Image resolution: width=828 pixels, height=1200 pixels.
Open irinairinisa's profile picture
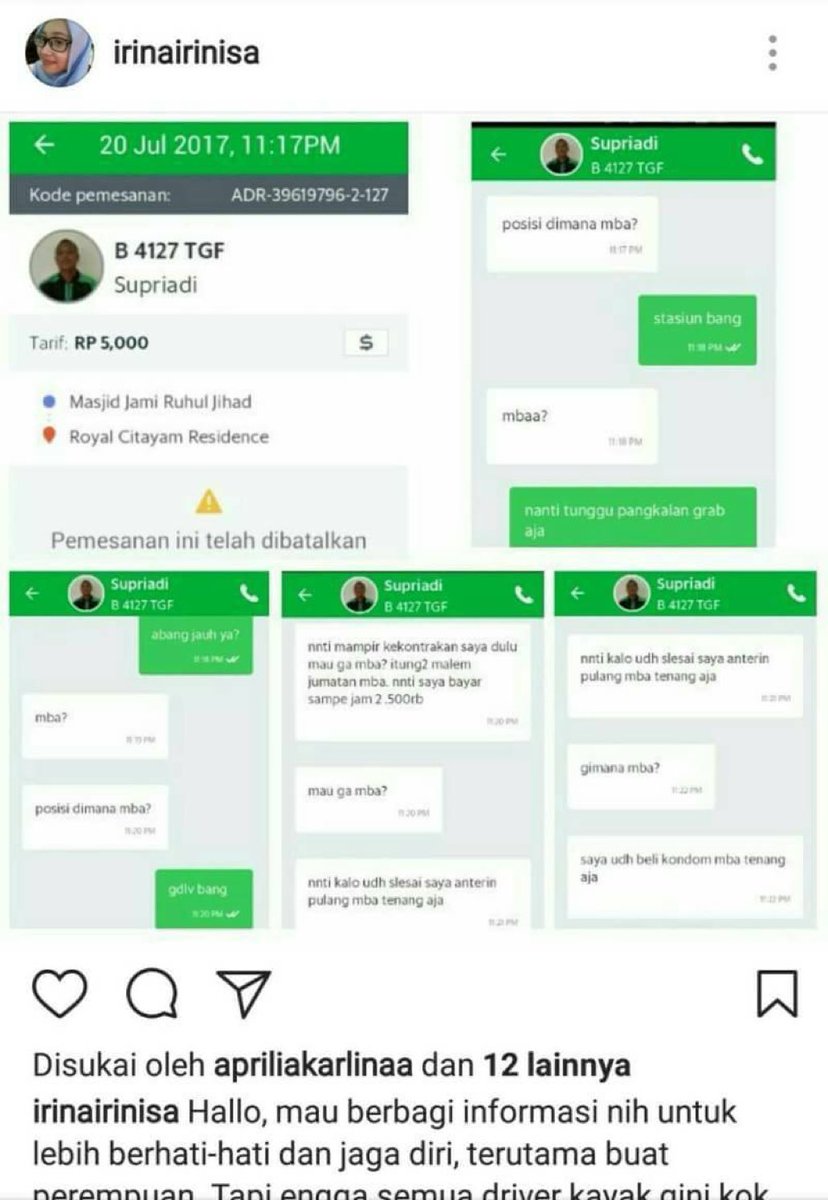click(60, 53)
